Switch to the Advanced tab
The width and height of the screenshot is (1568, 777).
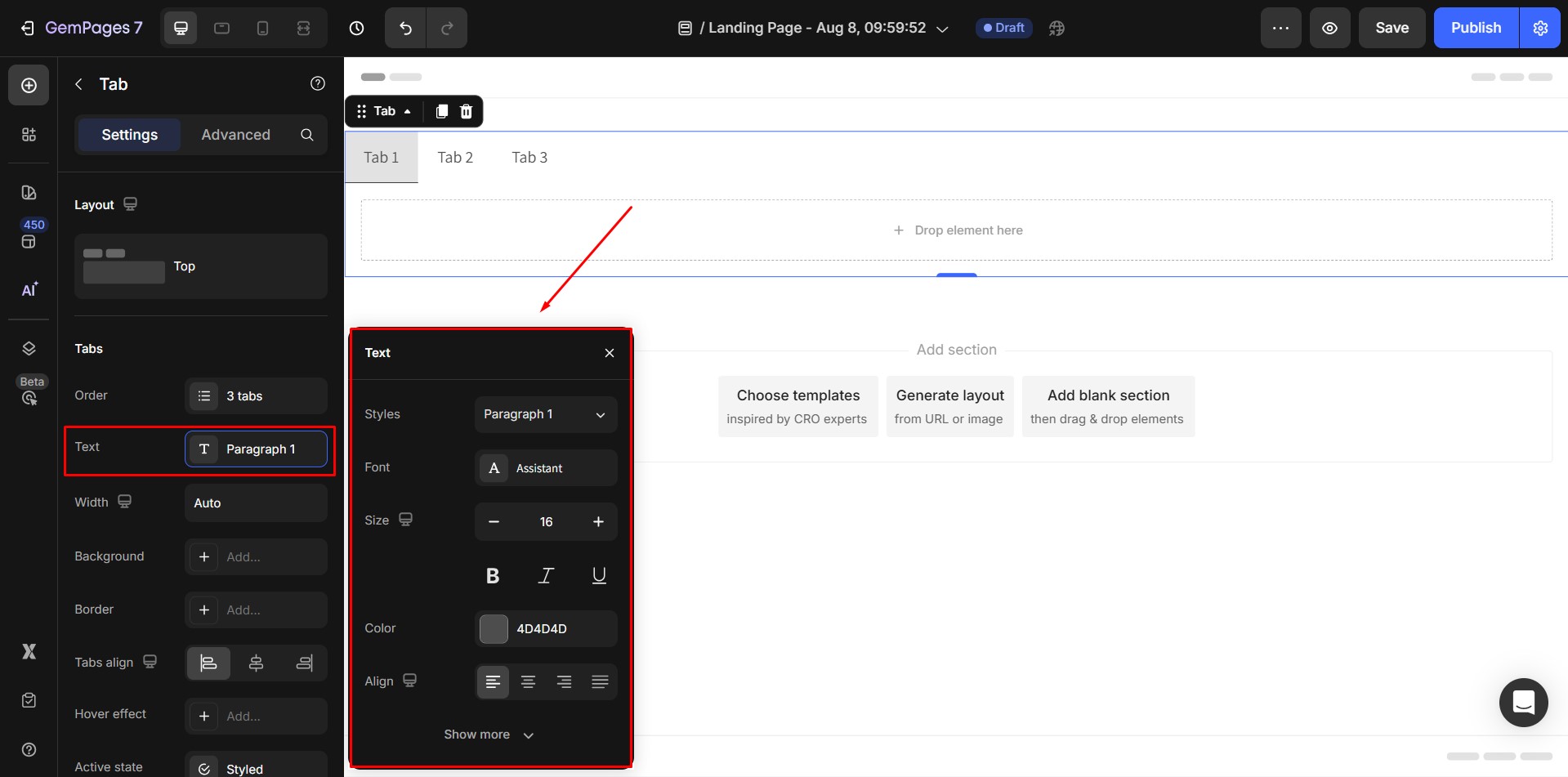coord(235,135)
